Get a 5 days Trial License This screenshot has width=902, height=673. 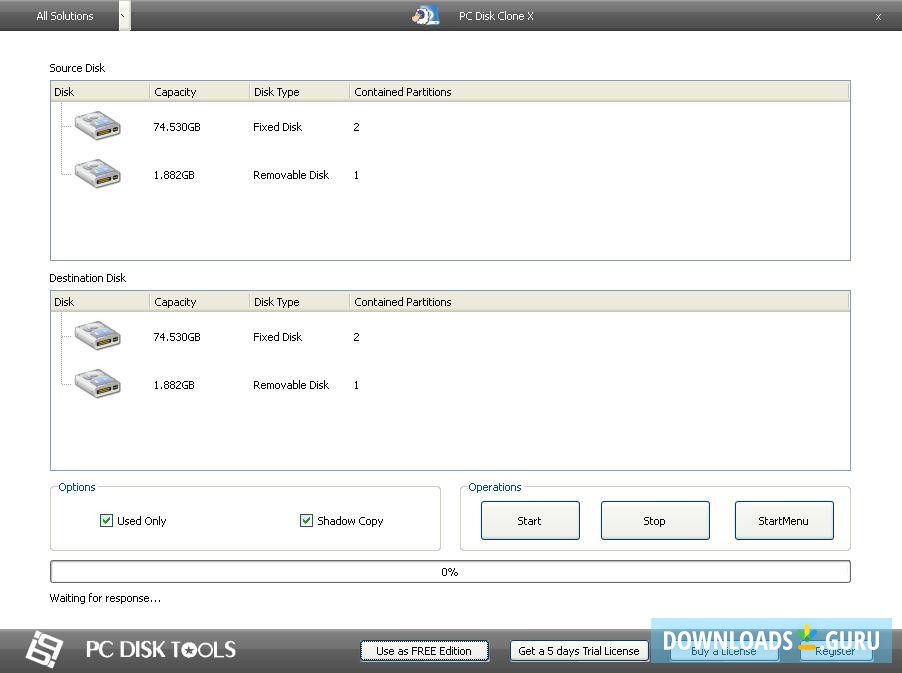tap(579, 651)
